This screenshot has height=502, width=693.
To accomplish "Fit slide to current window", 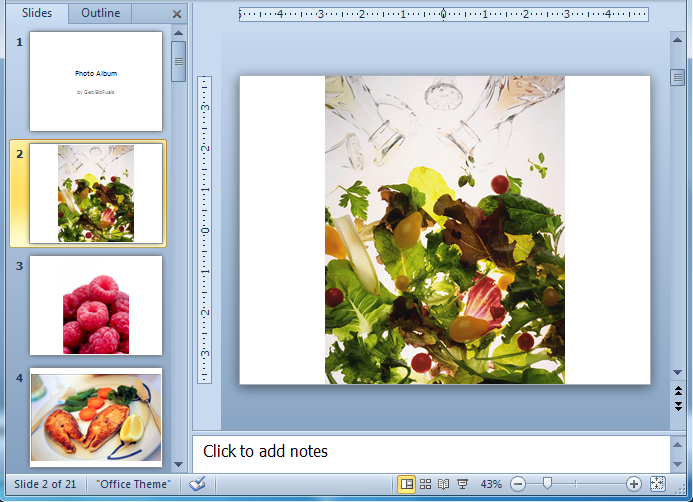I will [x=657, y=484].
